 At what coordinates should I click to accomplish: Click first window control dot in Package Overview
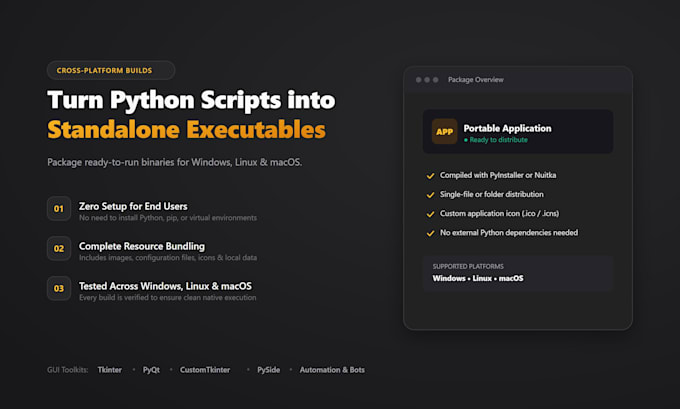tap(418, 80)
